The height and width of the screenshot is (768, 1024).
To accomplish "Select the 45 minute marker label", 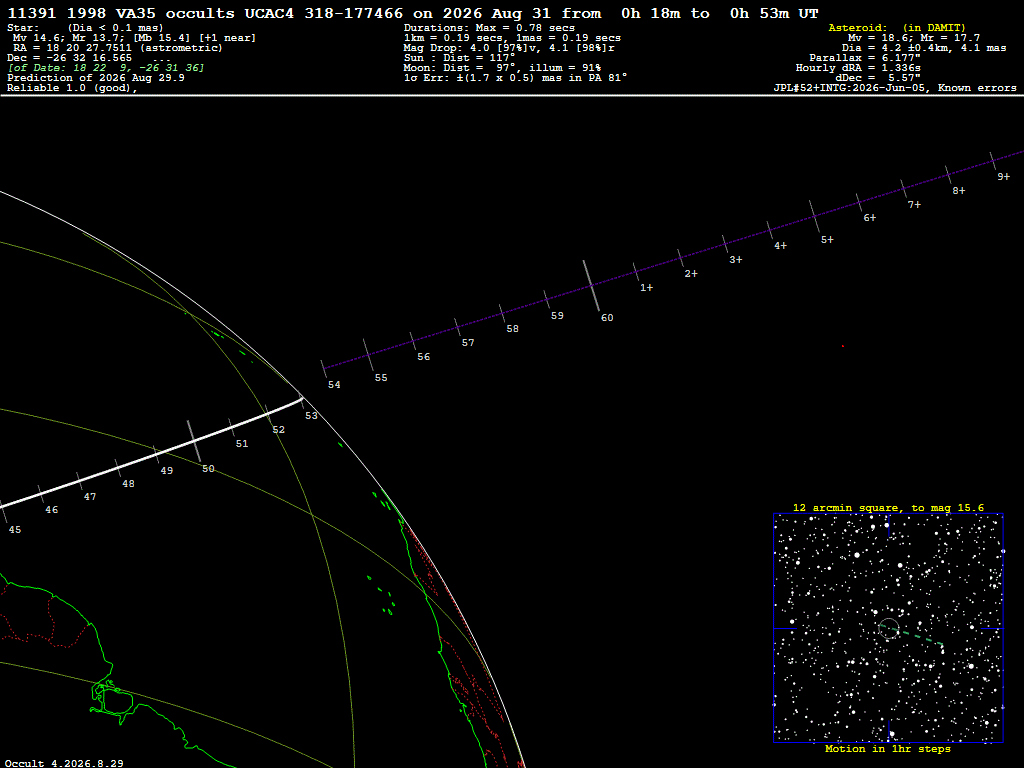I will tap(14, 530).
